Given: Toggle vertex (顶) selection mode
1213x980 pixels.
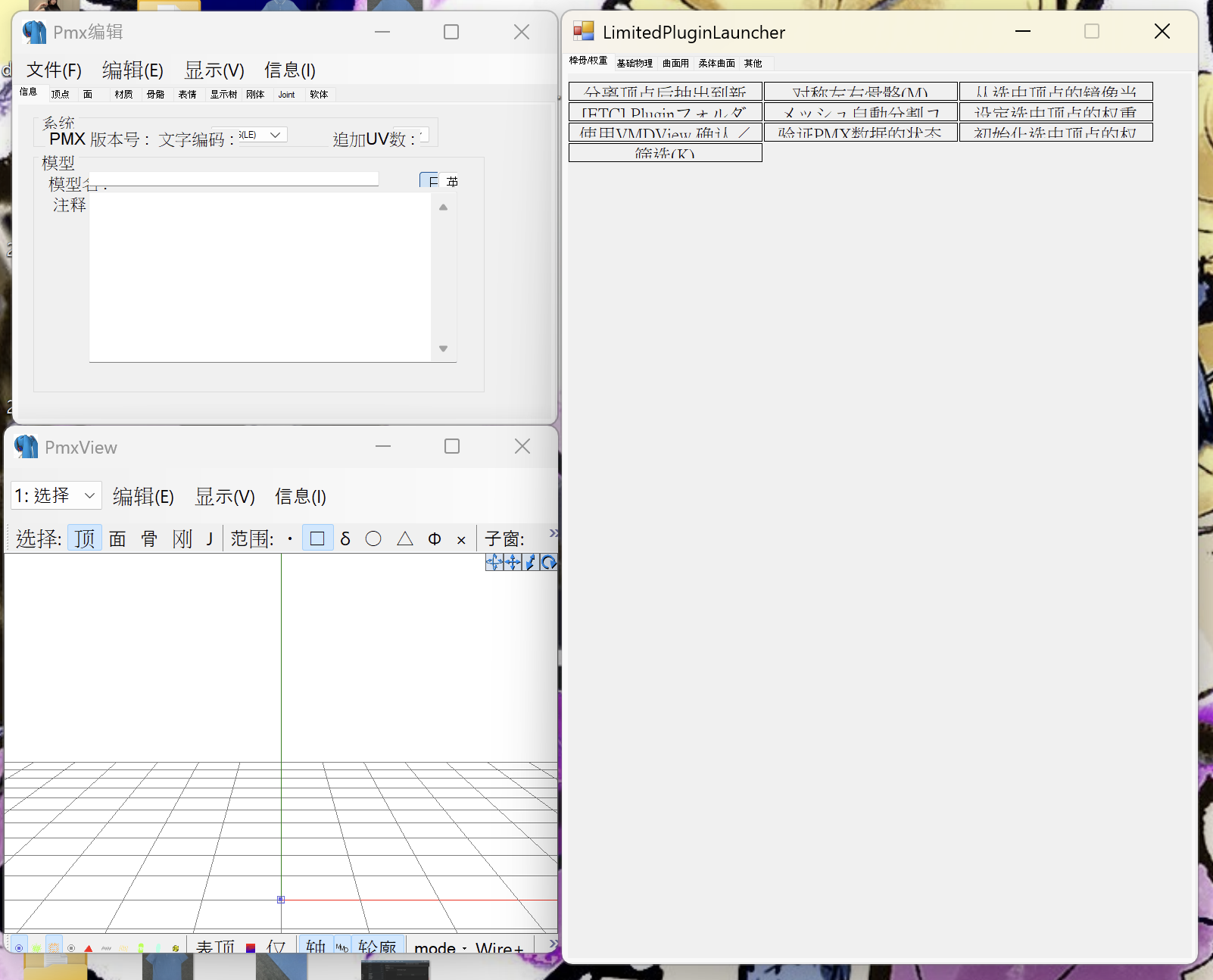Looking at the screenshot, I should 85,538.
